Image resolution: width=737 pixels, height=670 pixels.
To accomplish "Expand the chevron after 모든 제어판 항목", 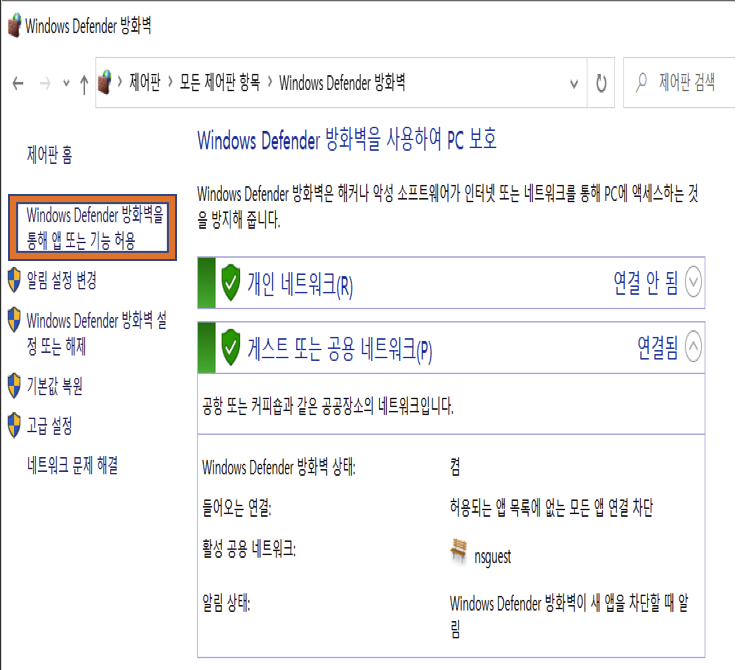I will [x=269, y=82].
